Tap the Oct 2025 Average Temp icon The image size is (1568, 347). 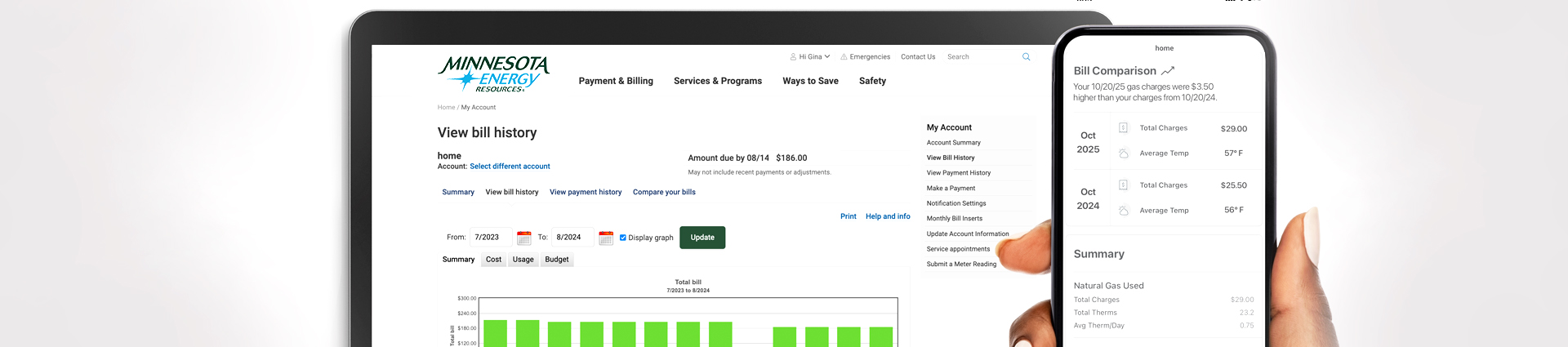click(1123, 153)
